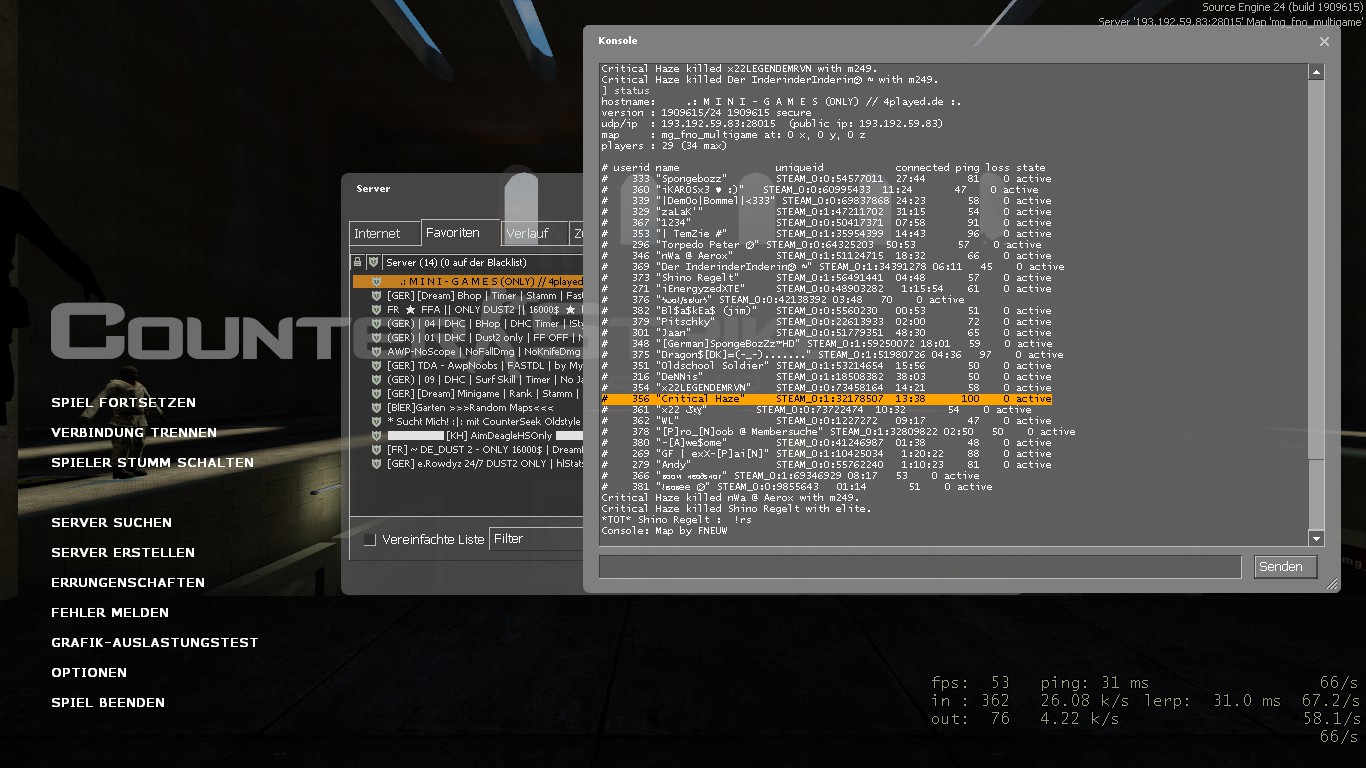Click "Spongebozz" row in console status list
This screenshot has width=1366, height=768.
pyautogui.click(x=826, y=179)
